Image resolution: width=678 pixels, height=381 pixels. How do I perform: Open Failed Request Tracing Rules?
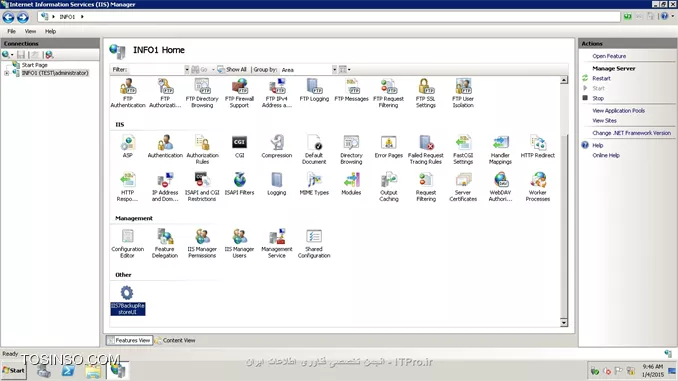[425, 149]
